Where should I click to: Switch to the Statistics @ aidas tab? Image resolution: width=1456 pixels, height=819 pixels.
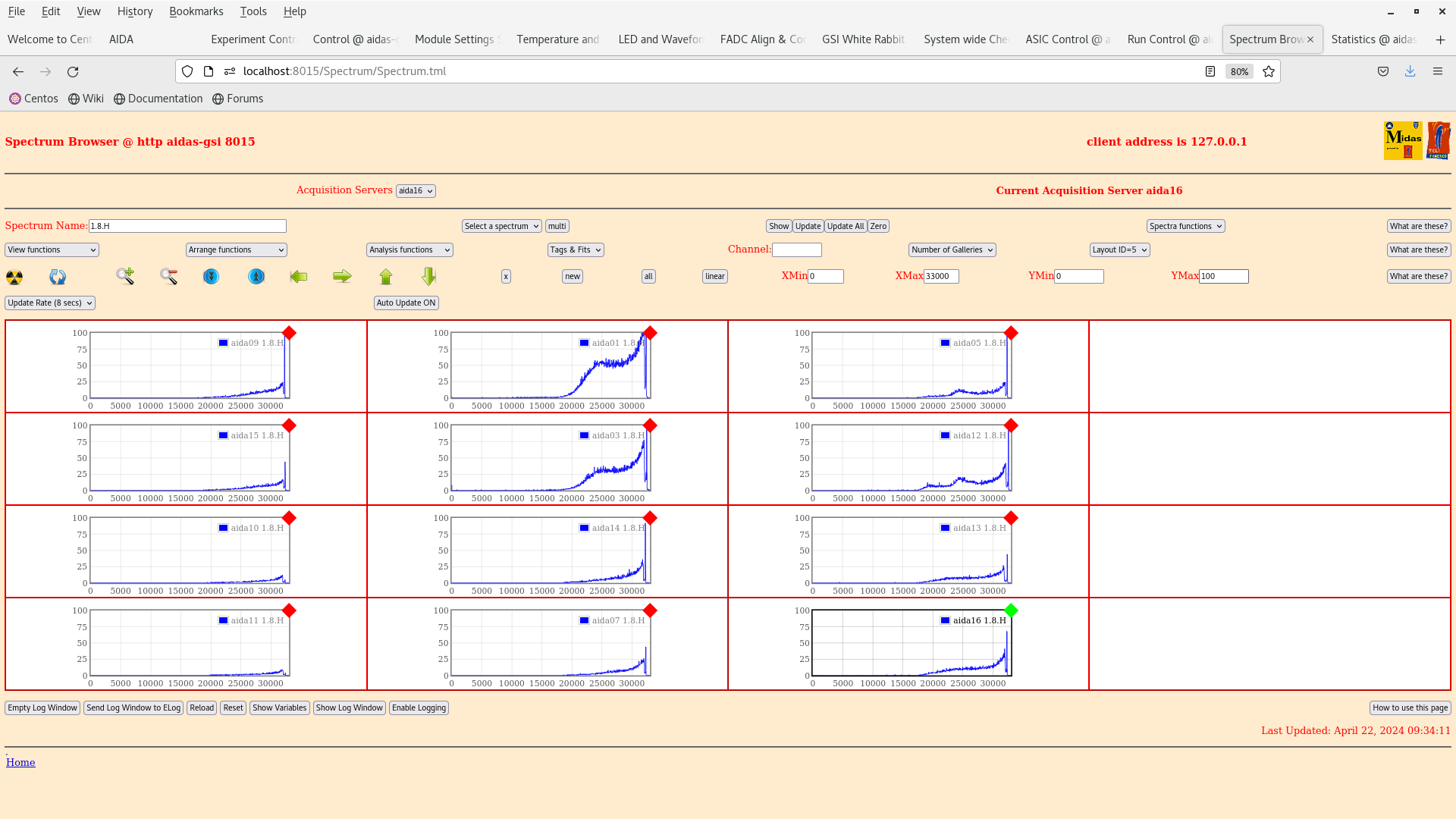[1373, 39]
